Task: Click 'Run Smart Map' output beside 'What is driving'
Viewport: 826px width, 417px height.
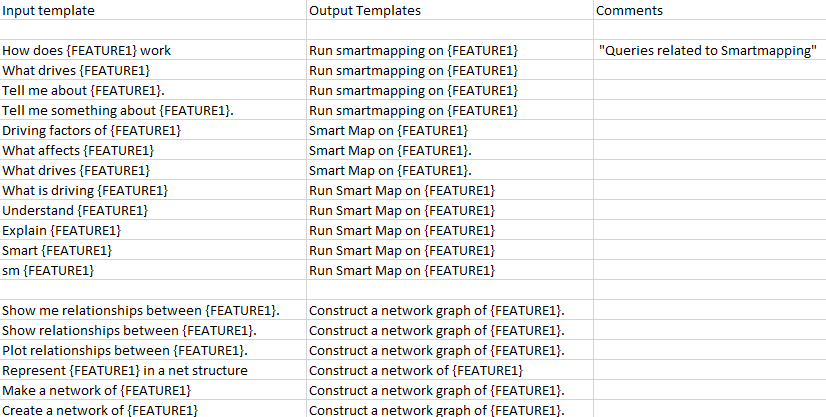Action: (x=450, y=190)
